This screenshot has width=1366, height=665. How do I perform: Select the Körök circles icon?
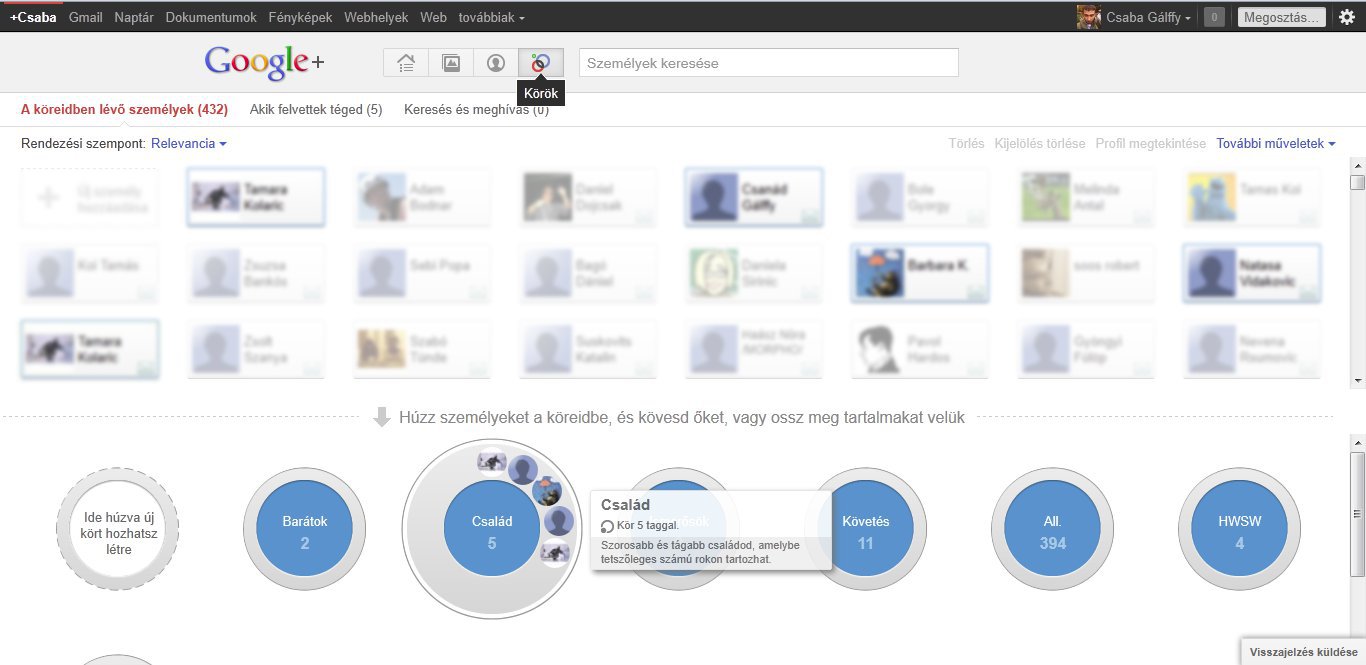pyautogui.click(x=541, y=63)
